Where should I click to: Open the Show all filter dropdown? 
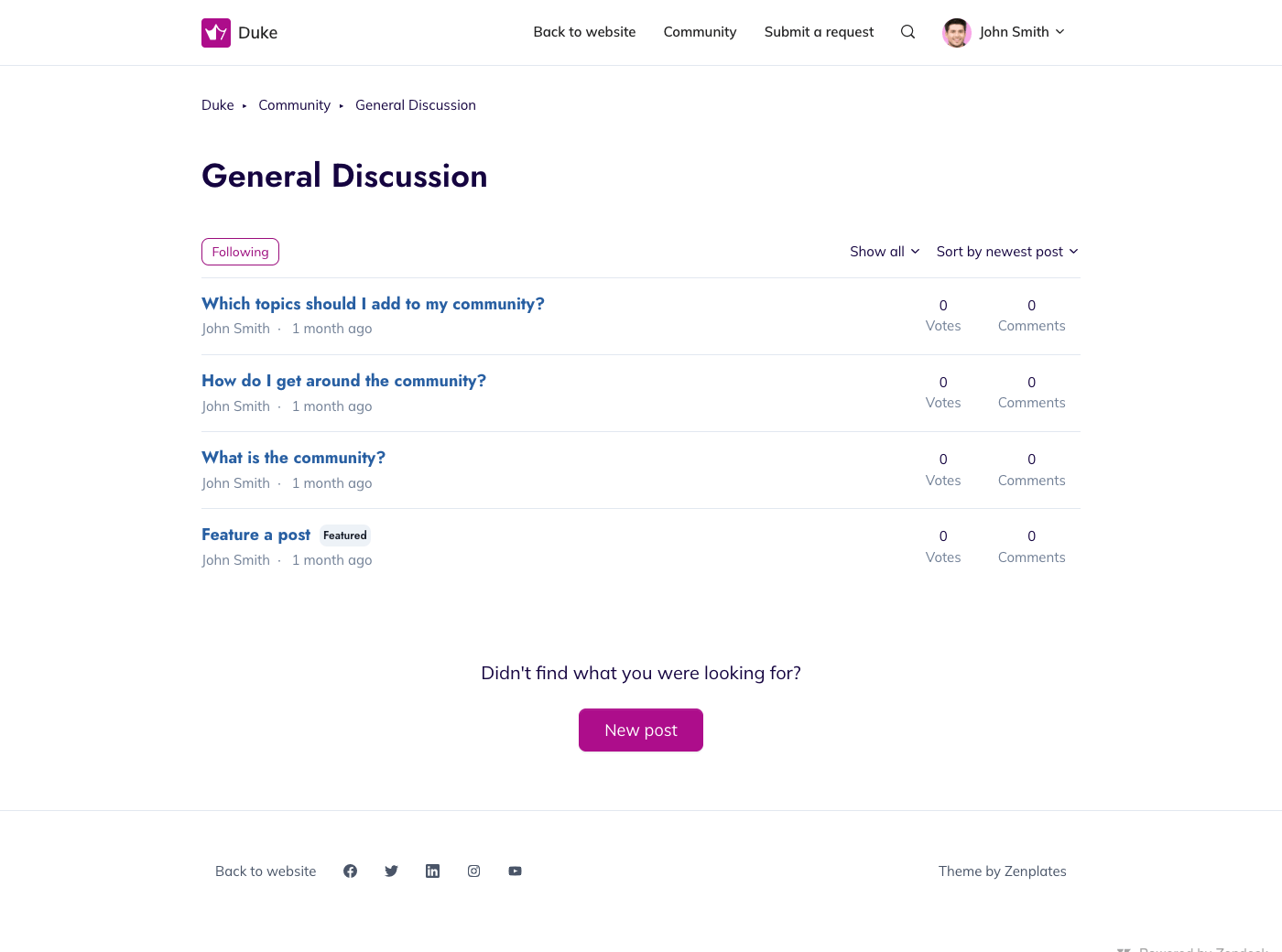click(x=884, y=252)
